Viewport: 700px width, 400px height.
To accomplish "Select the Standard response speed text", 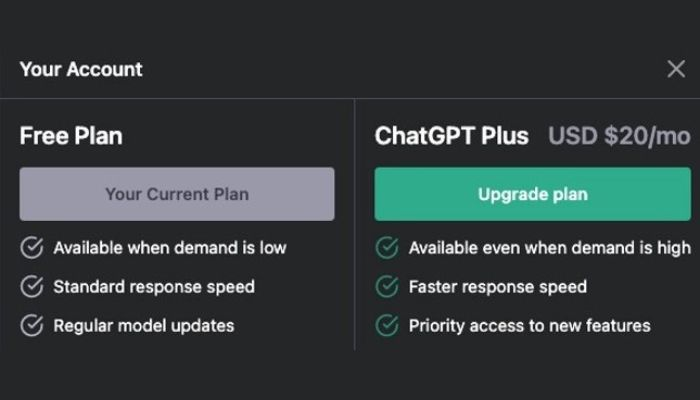I will (x=154, y=287).
